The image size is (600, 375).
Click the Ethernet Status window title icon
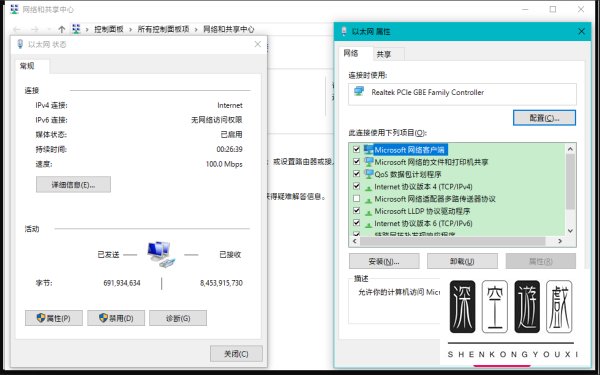click(20, 44)
